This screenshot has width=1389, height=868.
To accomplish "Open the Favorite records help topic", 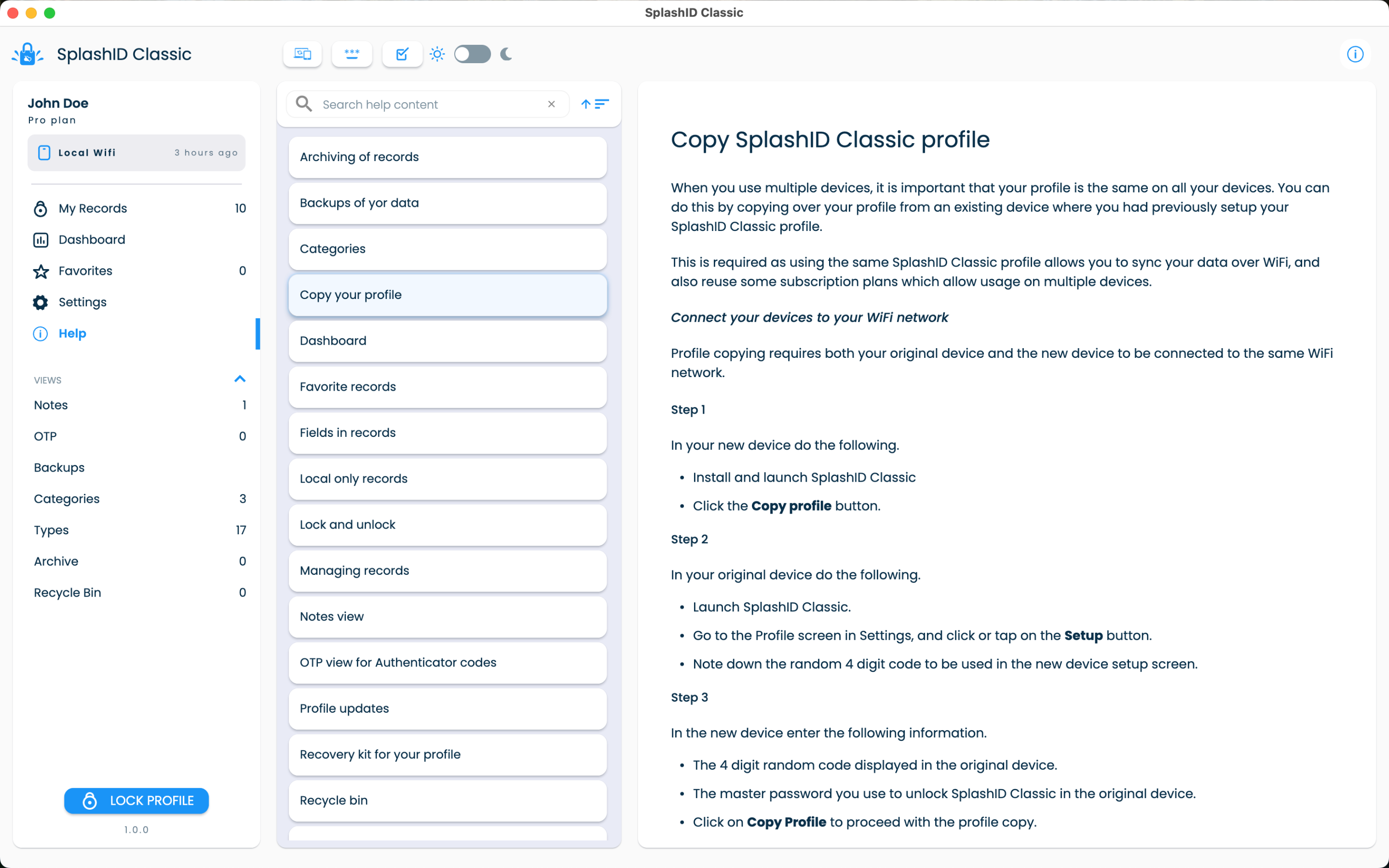I will [448, 387].
